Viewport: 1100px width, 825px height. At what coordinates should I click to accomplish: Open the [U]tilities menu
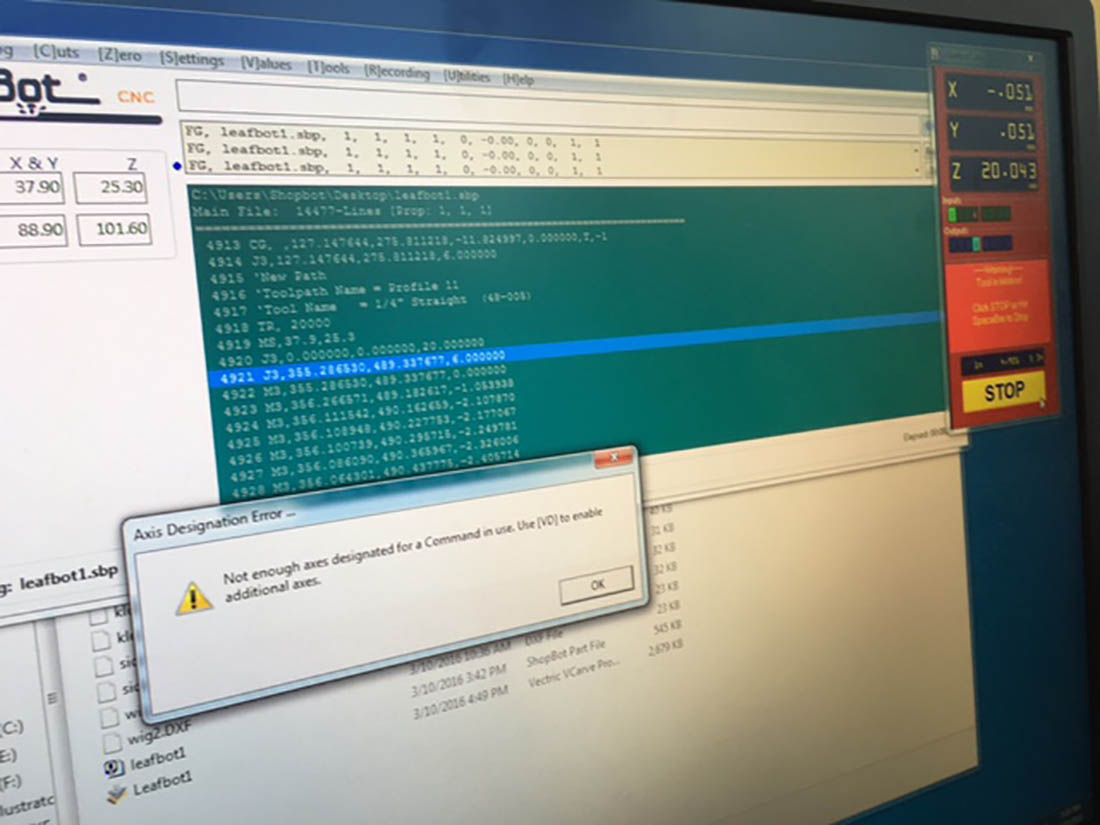467,76
